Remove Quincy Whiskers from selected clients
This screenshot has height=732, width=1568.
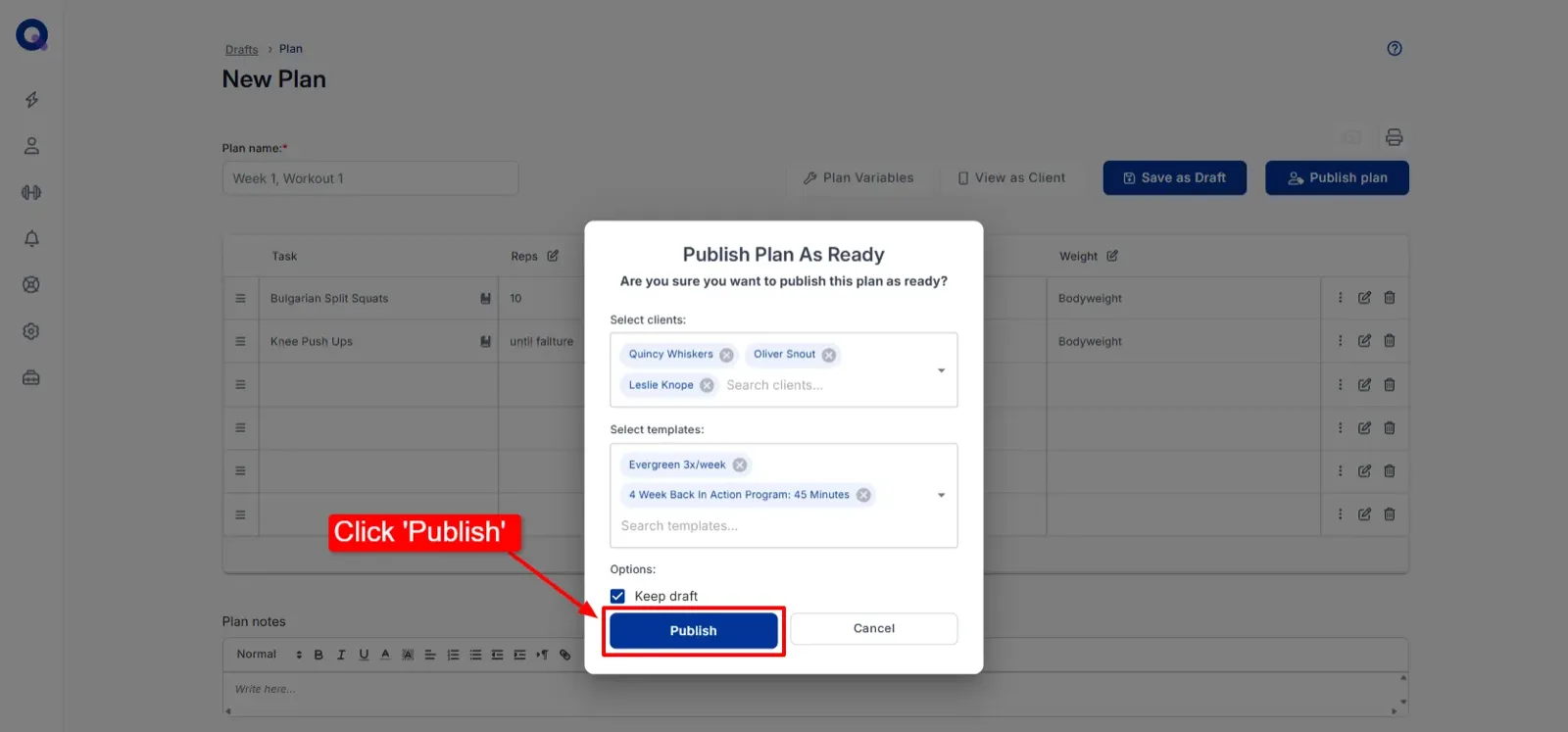coord(726,355)
